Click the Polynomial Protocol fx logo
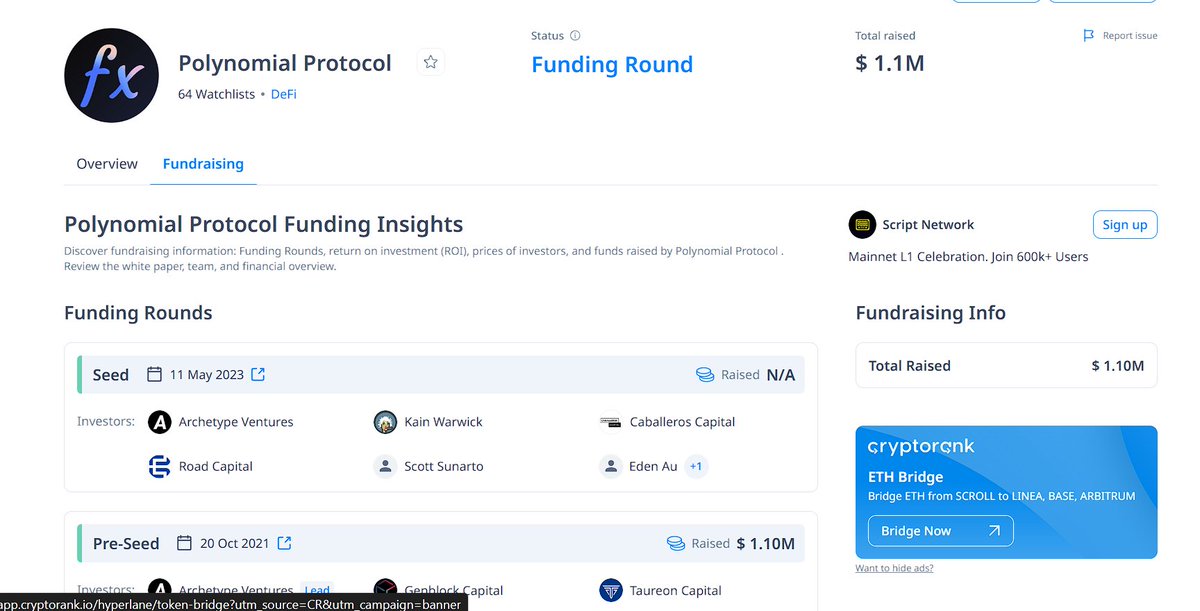Image resolution: width=1200 pixels, height=611 pixels. [x=111, y=75]
